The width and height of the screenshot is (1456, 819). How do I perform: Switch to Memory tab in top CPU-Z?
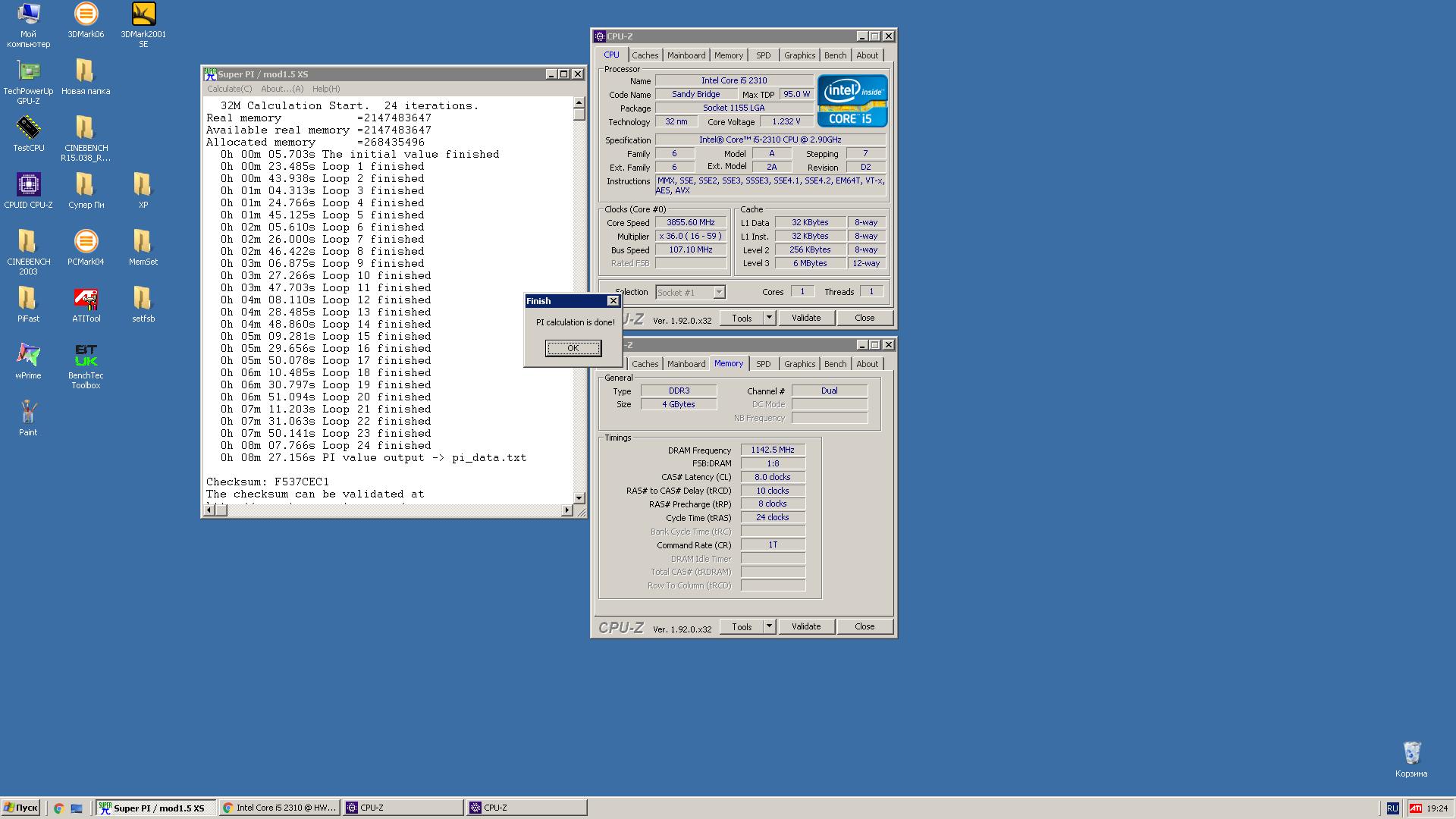(x=729, y=55)
